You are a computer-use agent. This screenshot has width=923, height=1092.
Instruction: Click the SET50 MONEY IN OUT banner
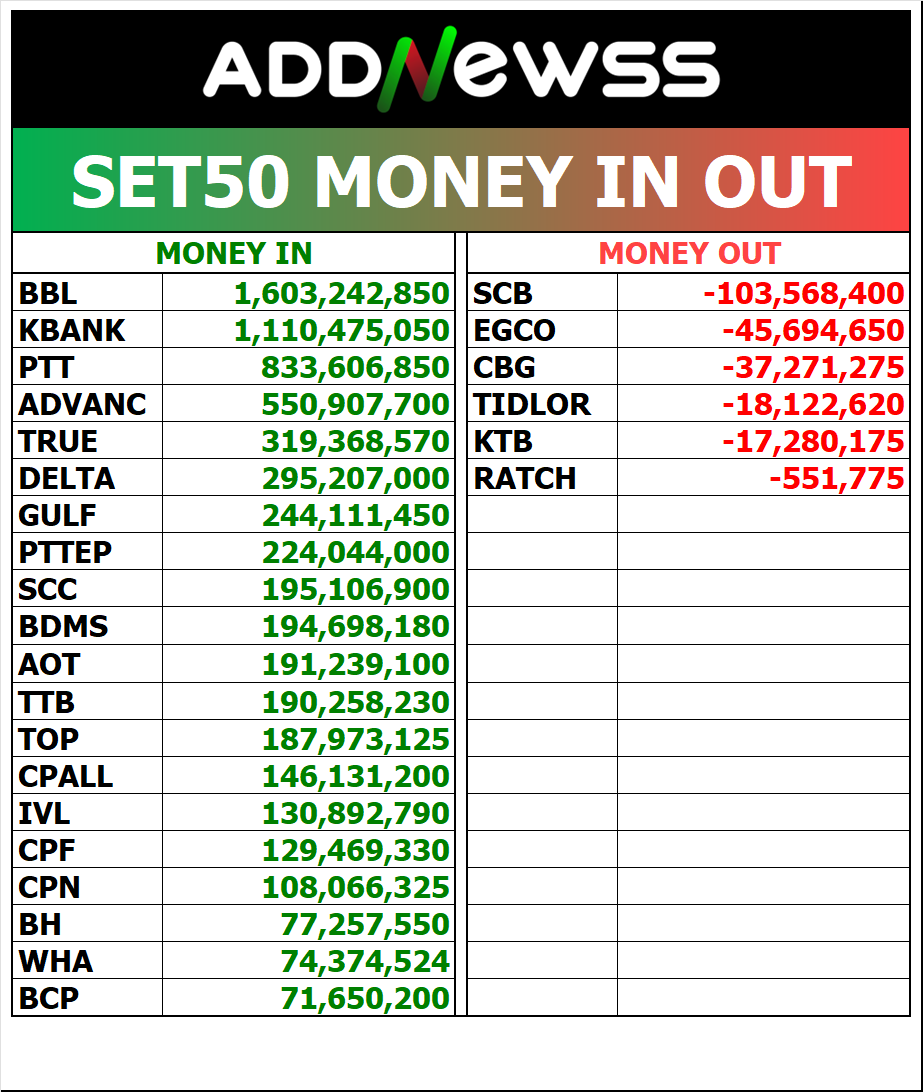pos(461,181)
